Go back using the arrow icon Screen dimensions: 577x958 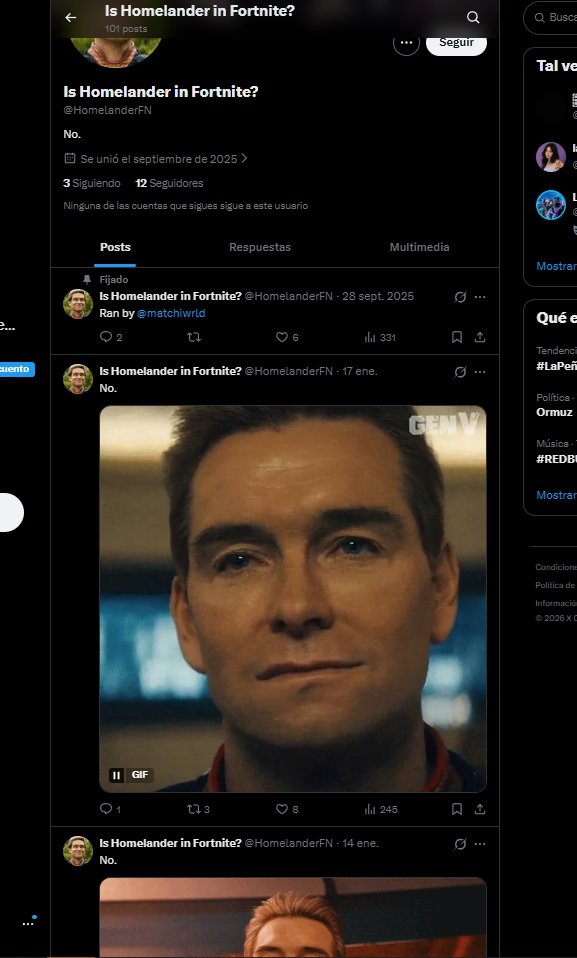point(71,18)
